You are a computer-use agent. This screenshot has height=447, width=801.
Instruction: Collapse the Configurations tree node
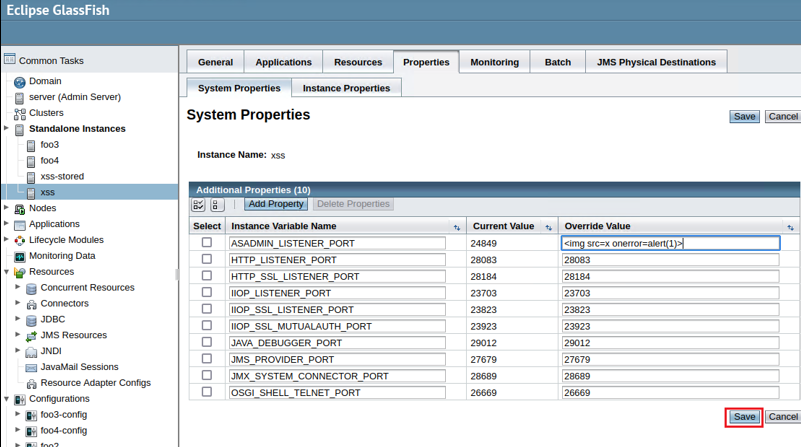click(x=6, y=398)
